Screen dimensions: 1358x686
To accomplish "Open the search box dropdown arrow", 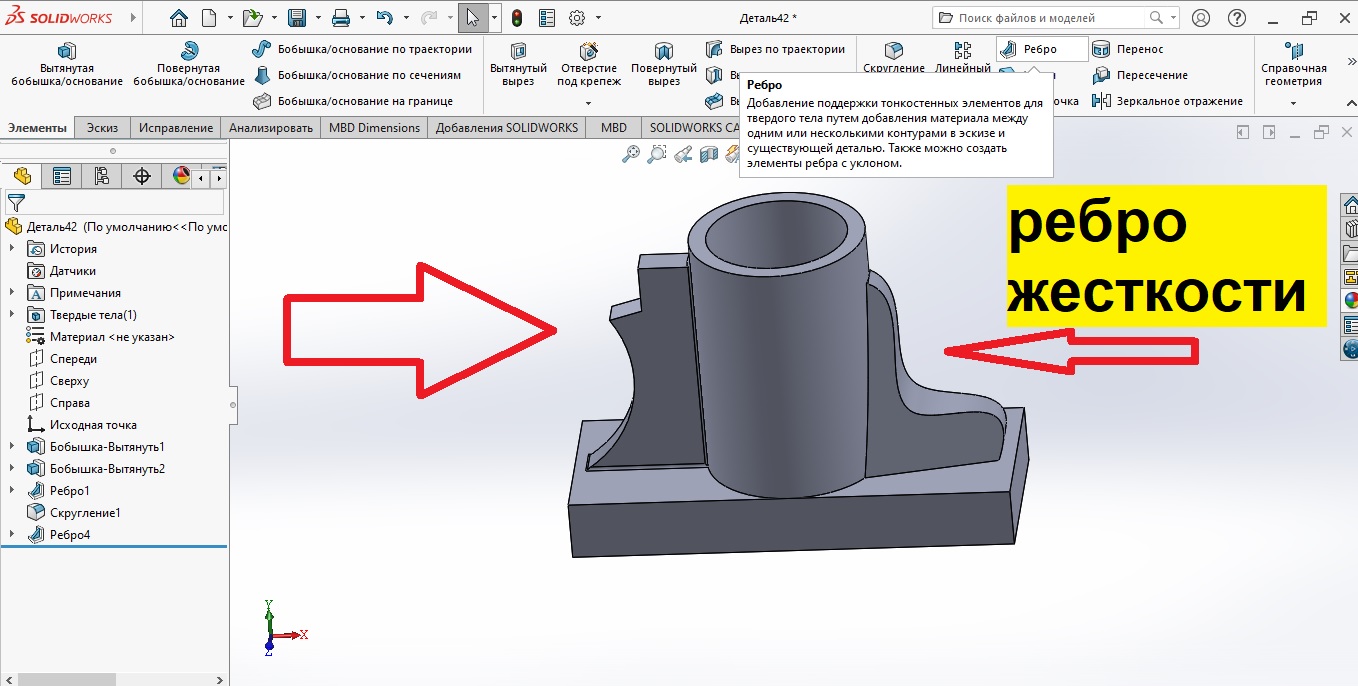I will click(1173, 18).
